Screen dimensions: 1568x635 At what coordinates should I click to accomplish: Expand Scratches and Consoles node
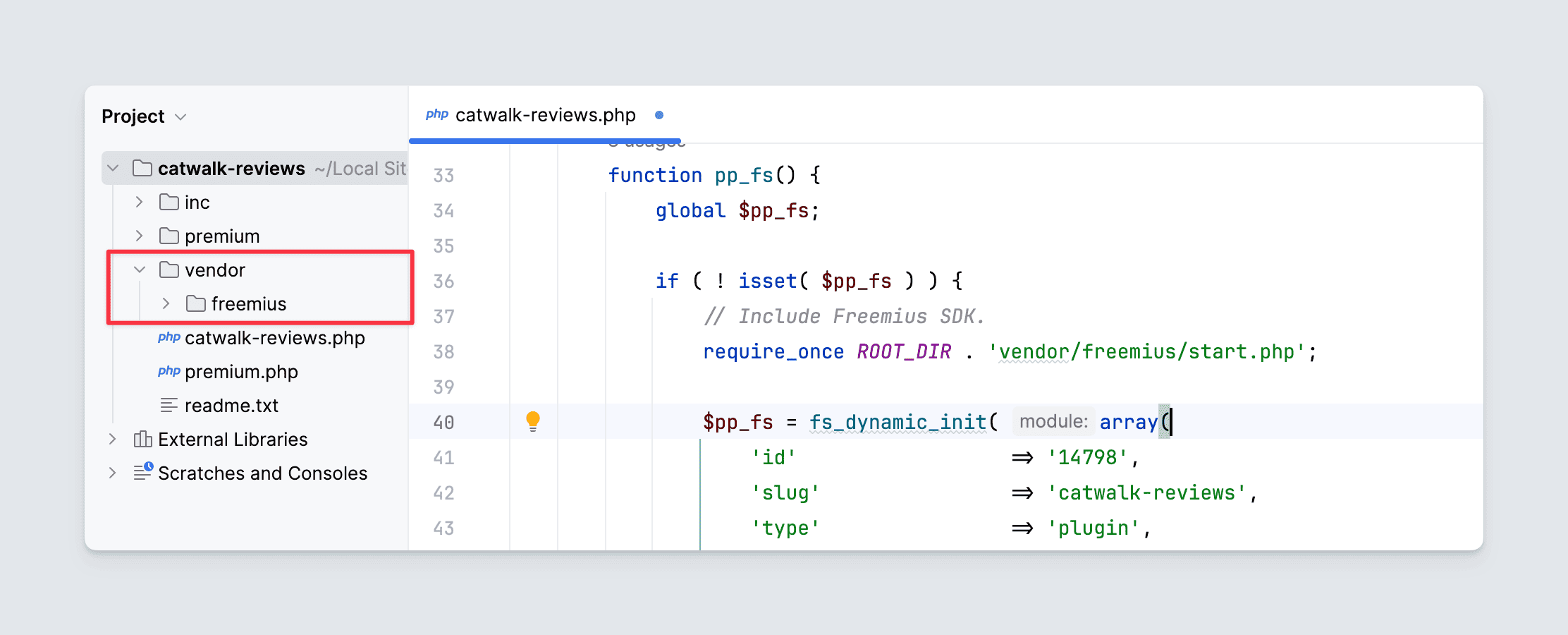pos(112,473)
